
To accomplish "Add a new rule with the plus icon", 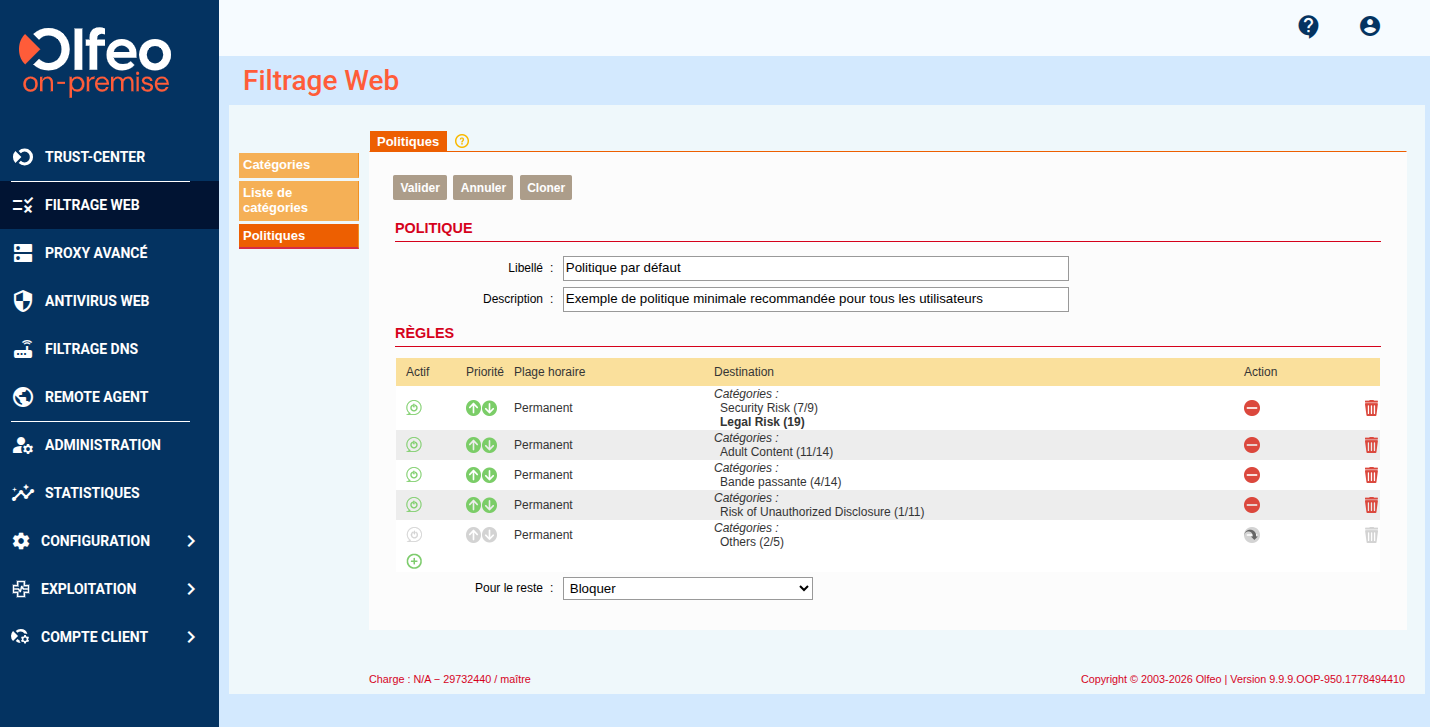I will 414,561.
